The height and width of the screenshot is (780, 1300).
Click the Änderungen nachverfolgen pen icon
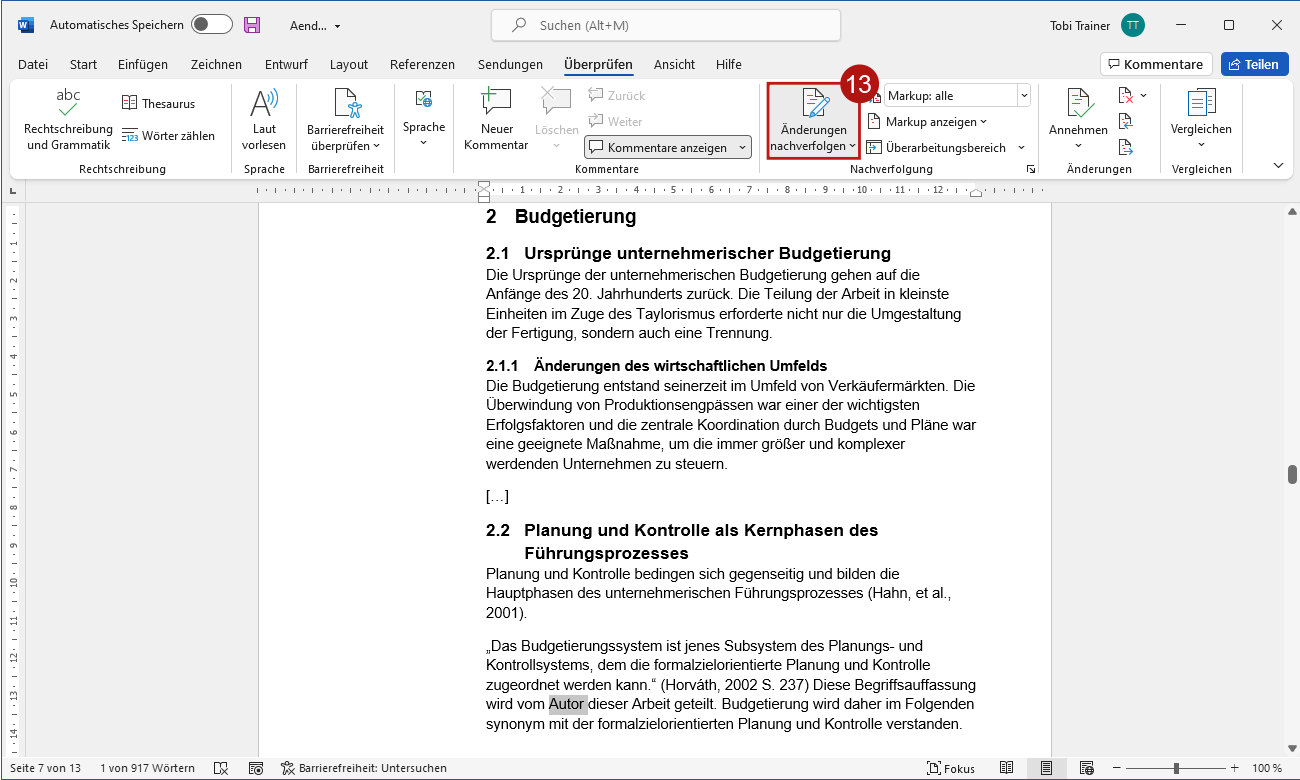(815, 103)
